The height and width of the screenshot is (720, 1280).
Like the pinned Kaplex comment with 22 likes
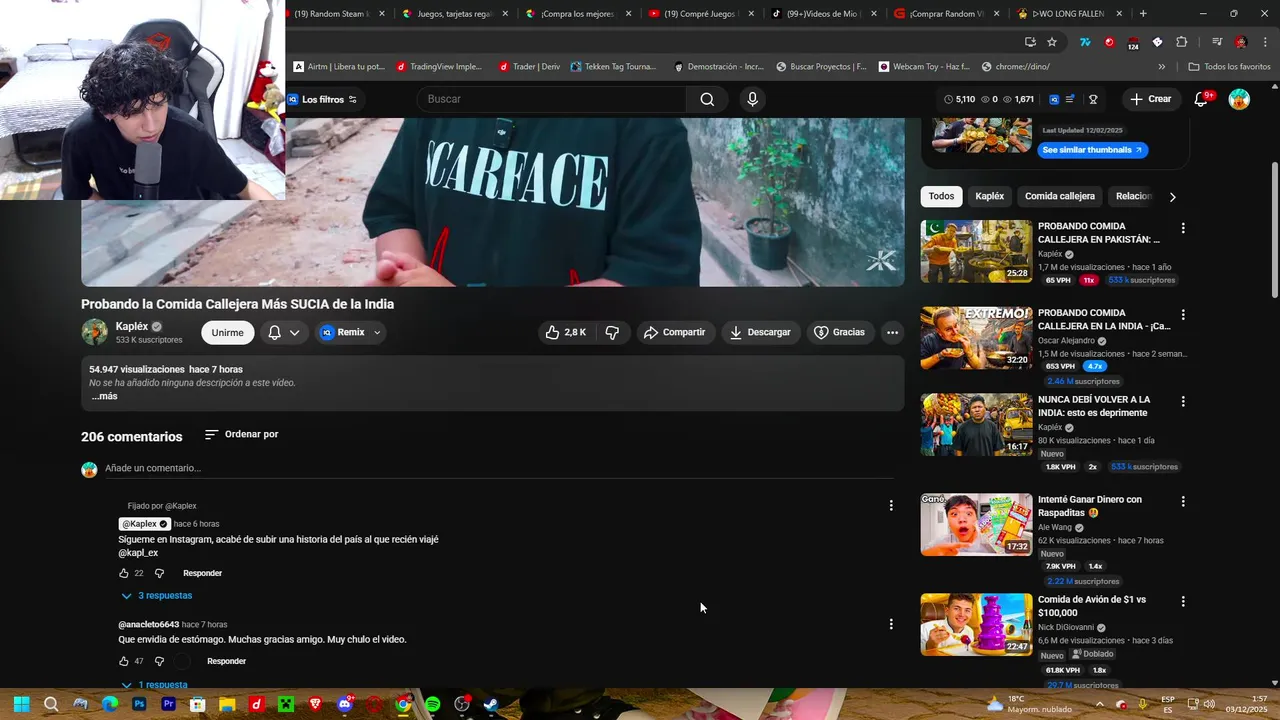(x=124, y=573)
